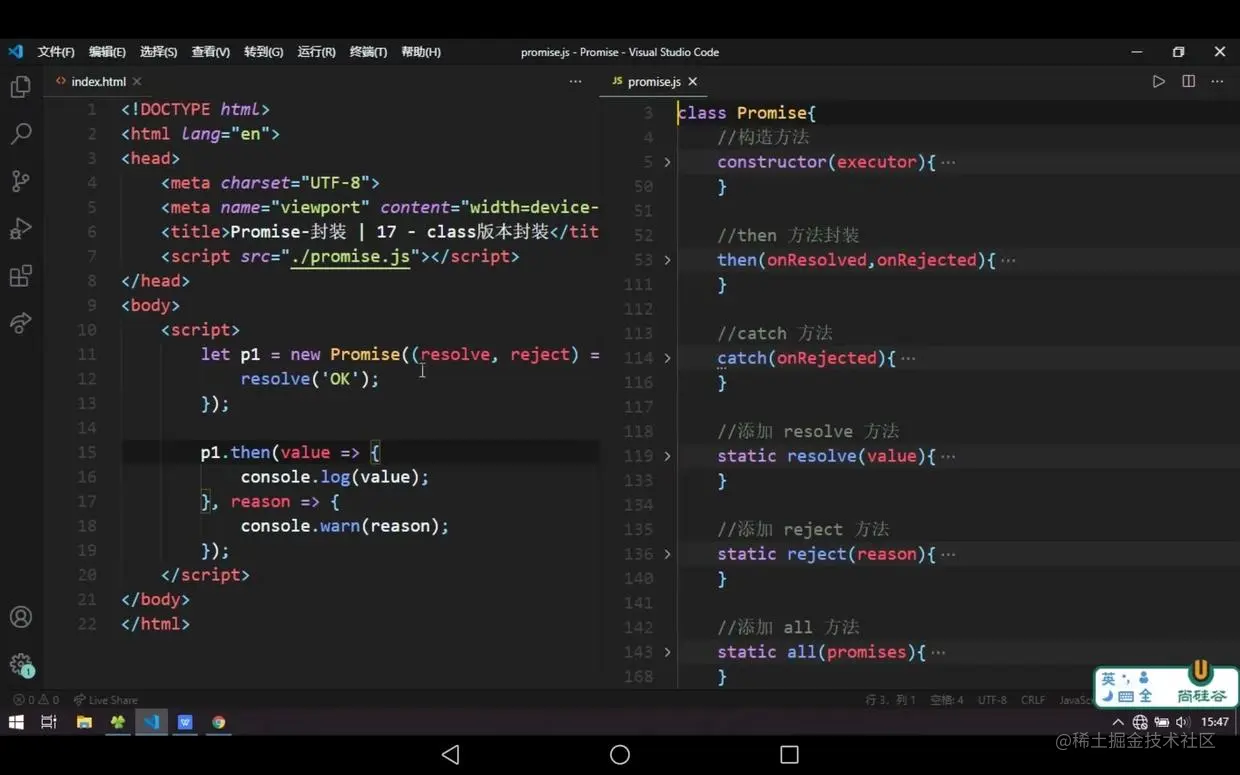Image resolution: width=1240 pixels, height=775 pixels.
Task: Tap the Android home circle button
Action: pyautogui.click(x=620, y=754)
